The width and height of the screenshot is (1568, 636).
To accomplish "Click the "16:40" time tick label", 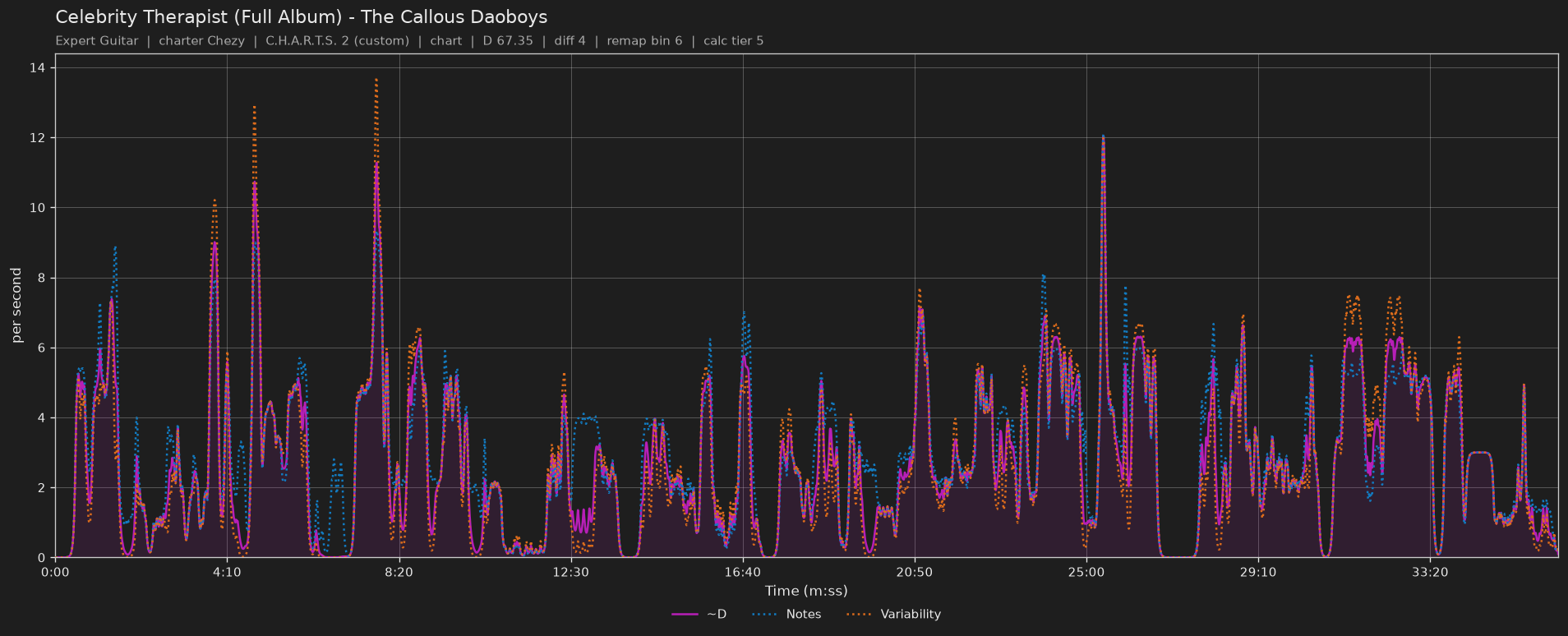I will click(x=743, y=573).
